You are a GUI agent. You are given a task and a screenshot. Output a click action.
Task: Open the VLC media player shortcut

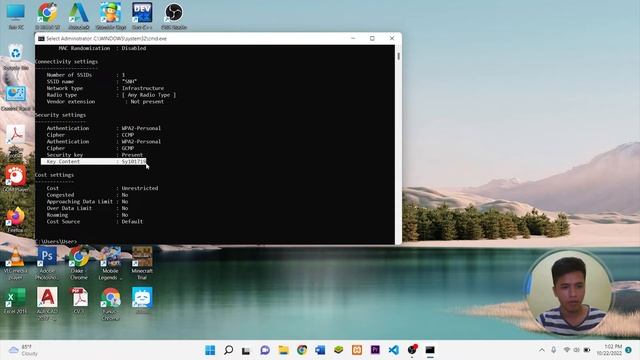(16, 263)
